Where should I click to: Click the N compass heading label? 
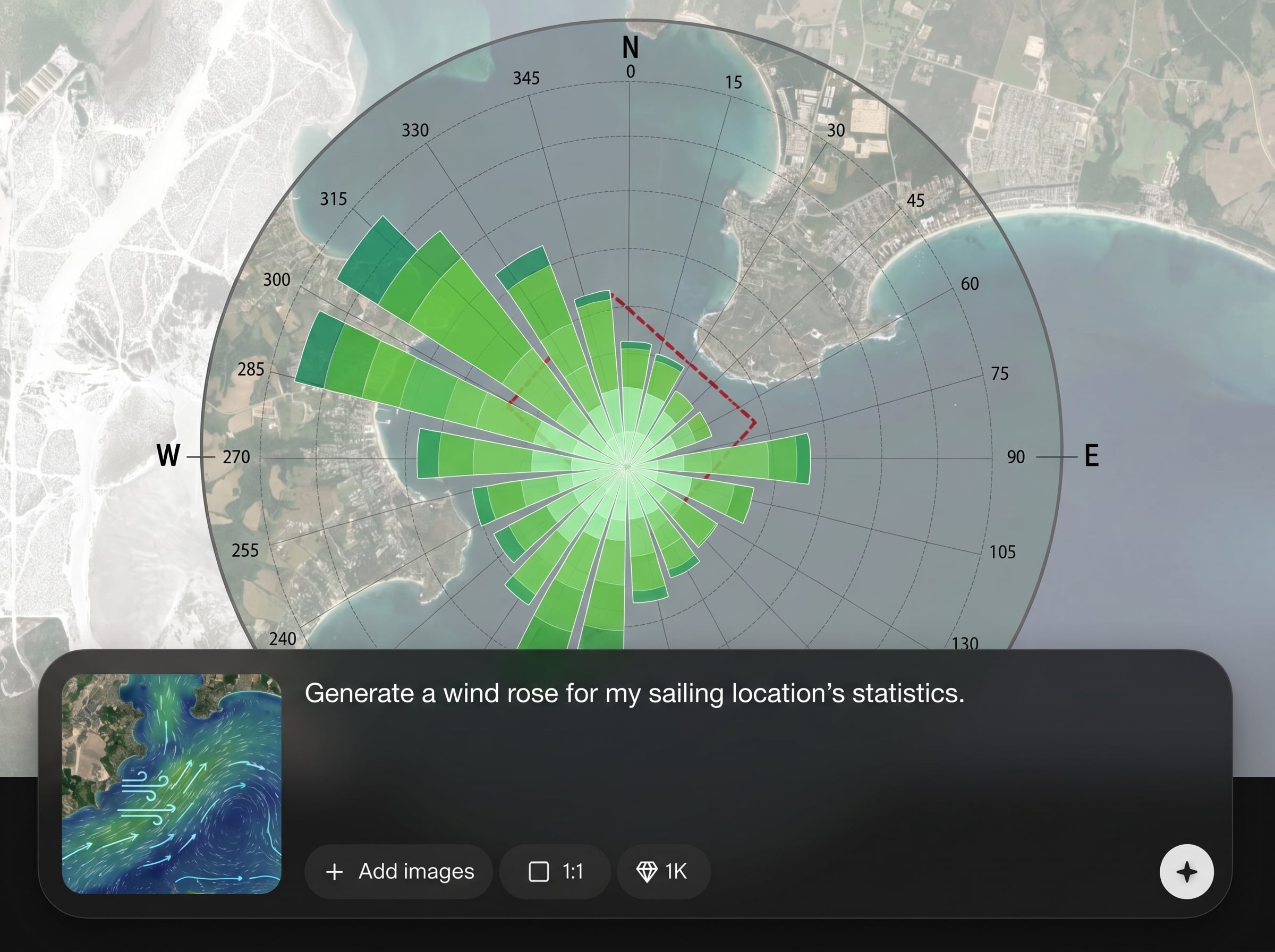point(630,47)
